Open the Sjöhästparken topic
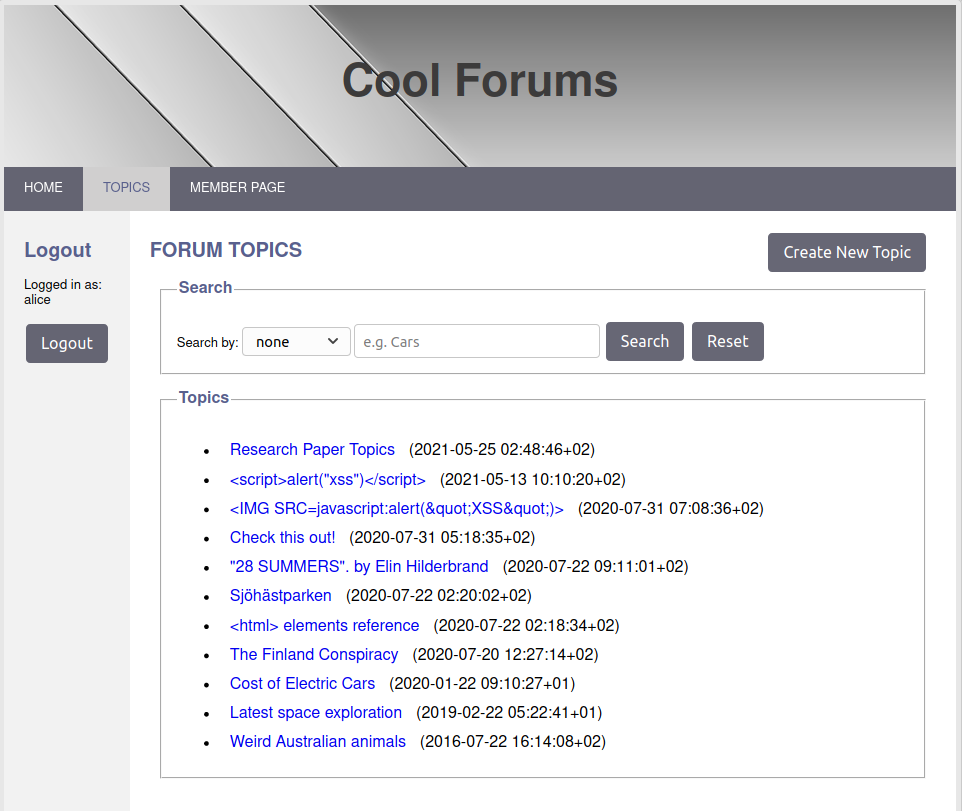Screen dimensions: 962x811 point(280,596)
